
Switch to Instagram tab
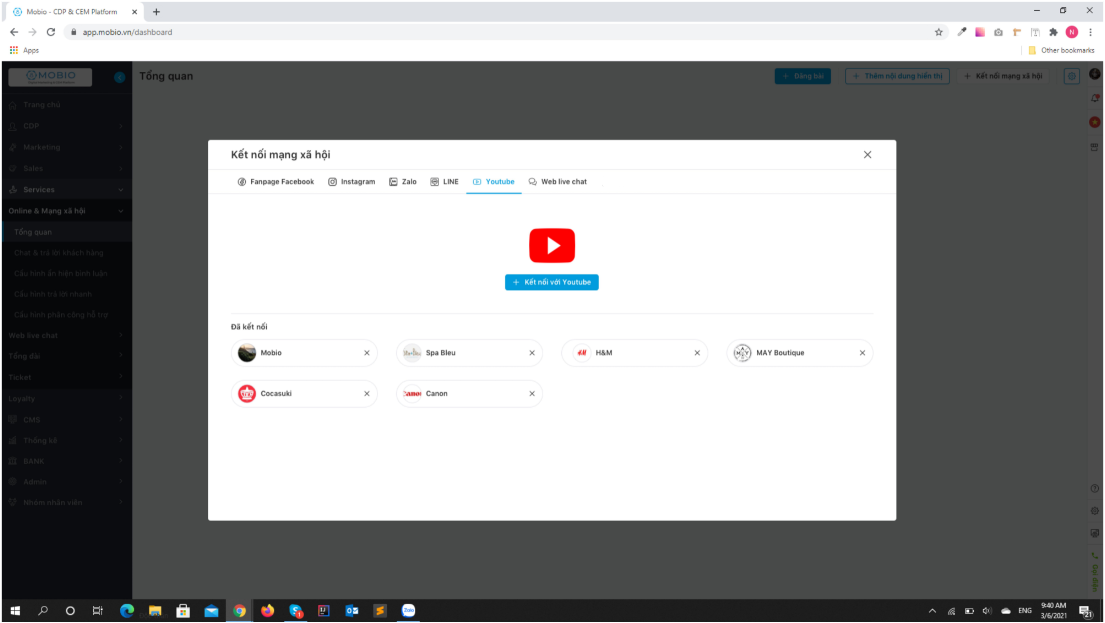pos(351,182)
